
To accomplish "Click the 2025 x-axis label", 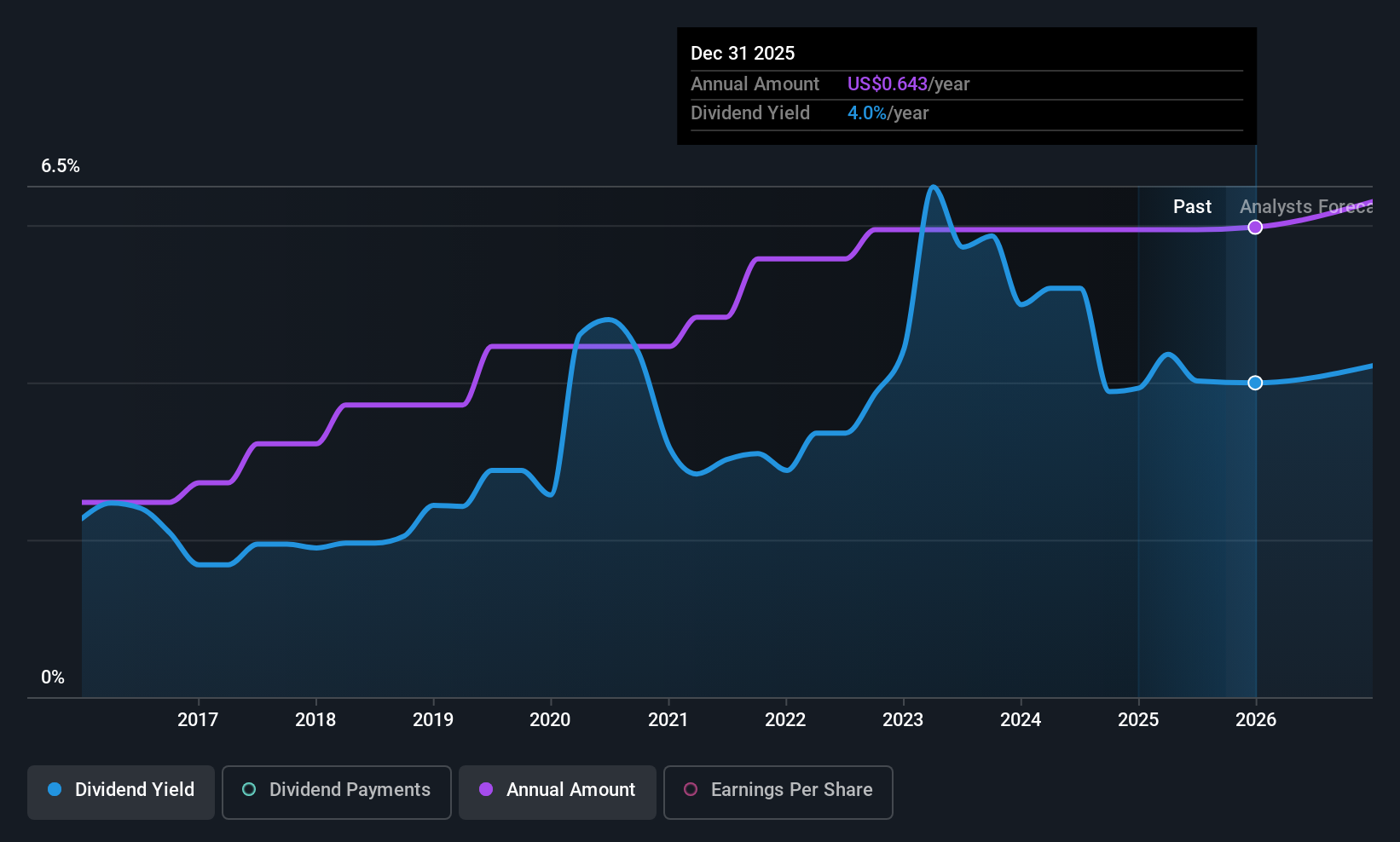I will (x=1138, y=719).
